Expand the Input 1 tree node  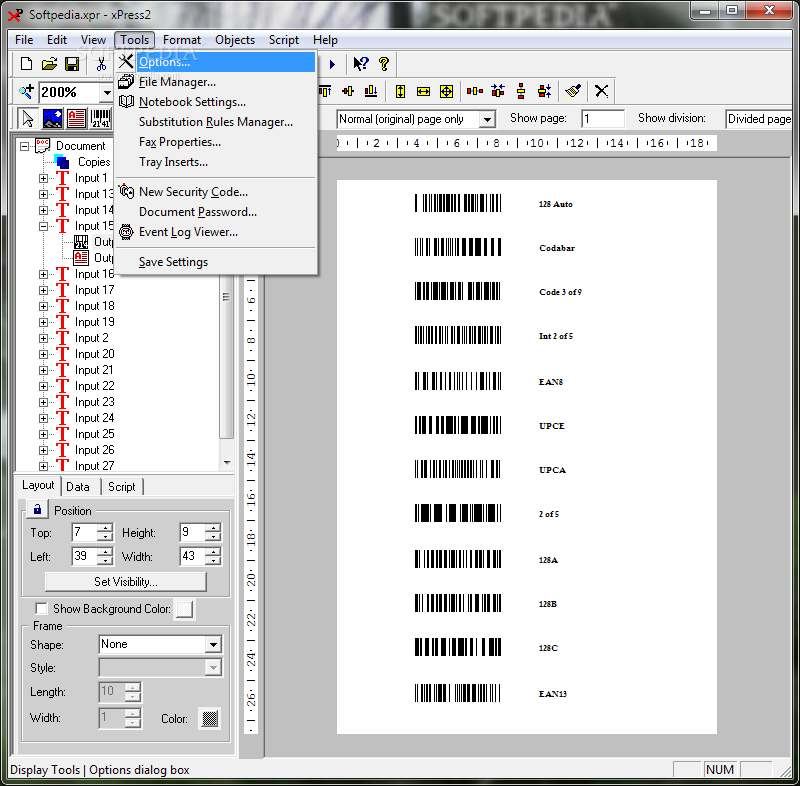click(x=43, y=179)
